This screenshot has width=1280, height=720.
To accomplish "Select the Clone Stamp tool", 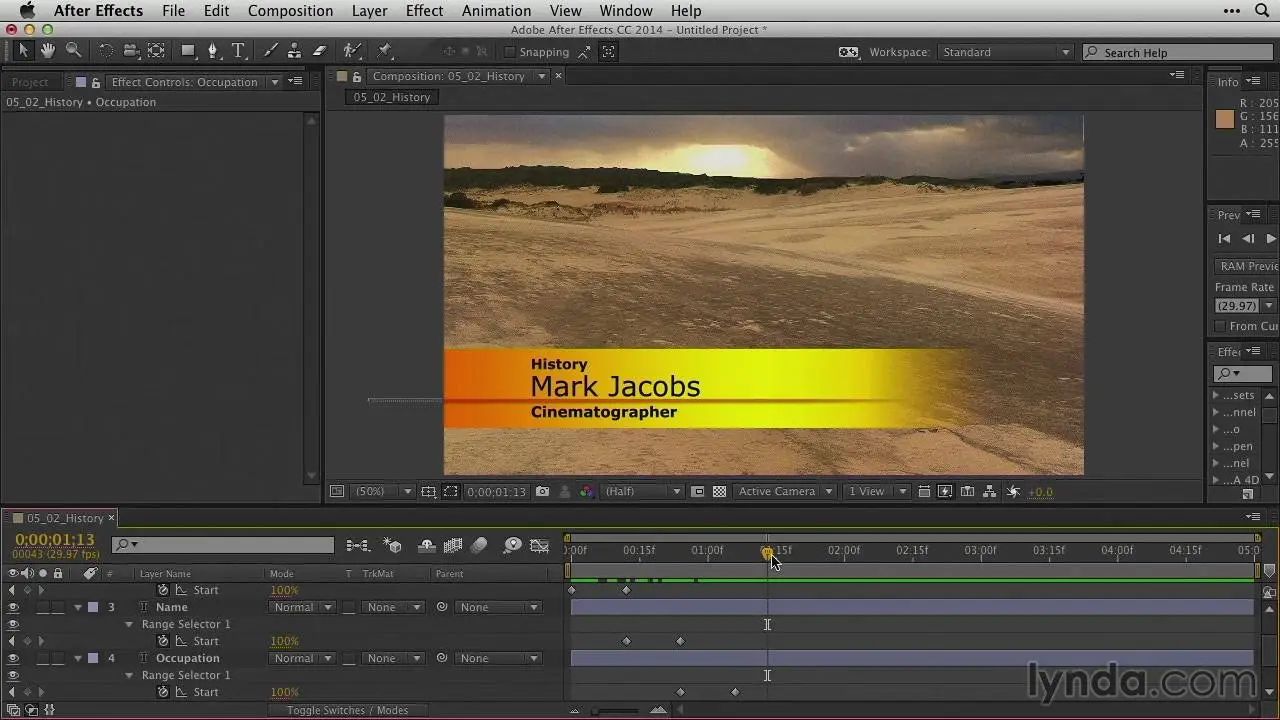I will click(x=295, y=51).
